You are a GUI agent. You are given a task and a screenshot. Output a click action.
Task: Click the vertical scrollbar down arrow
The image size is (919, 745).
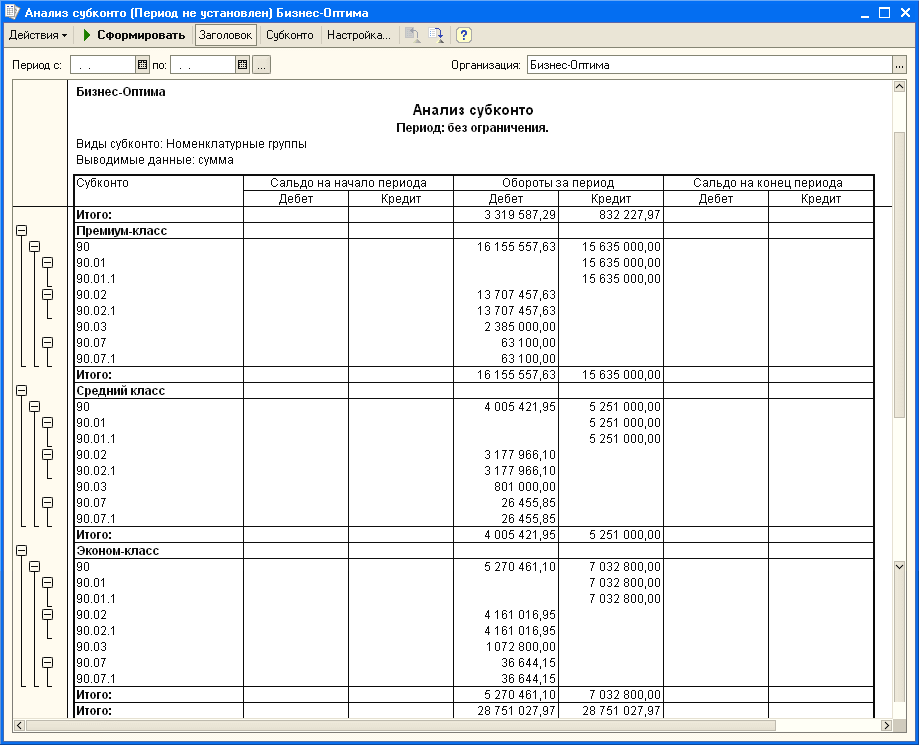(899, 566)
